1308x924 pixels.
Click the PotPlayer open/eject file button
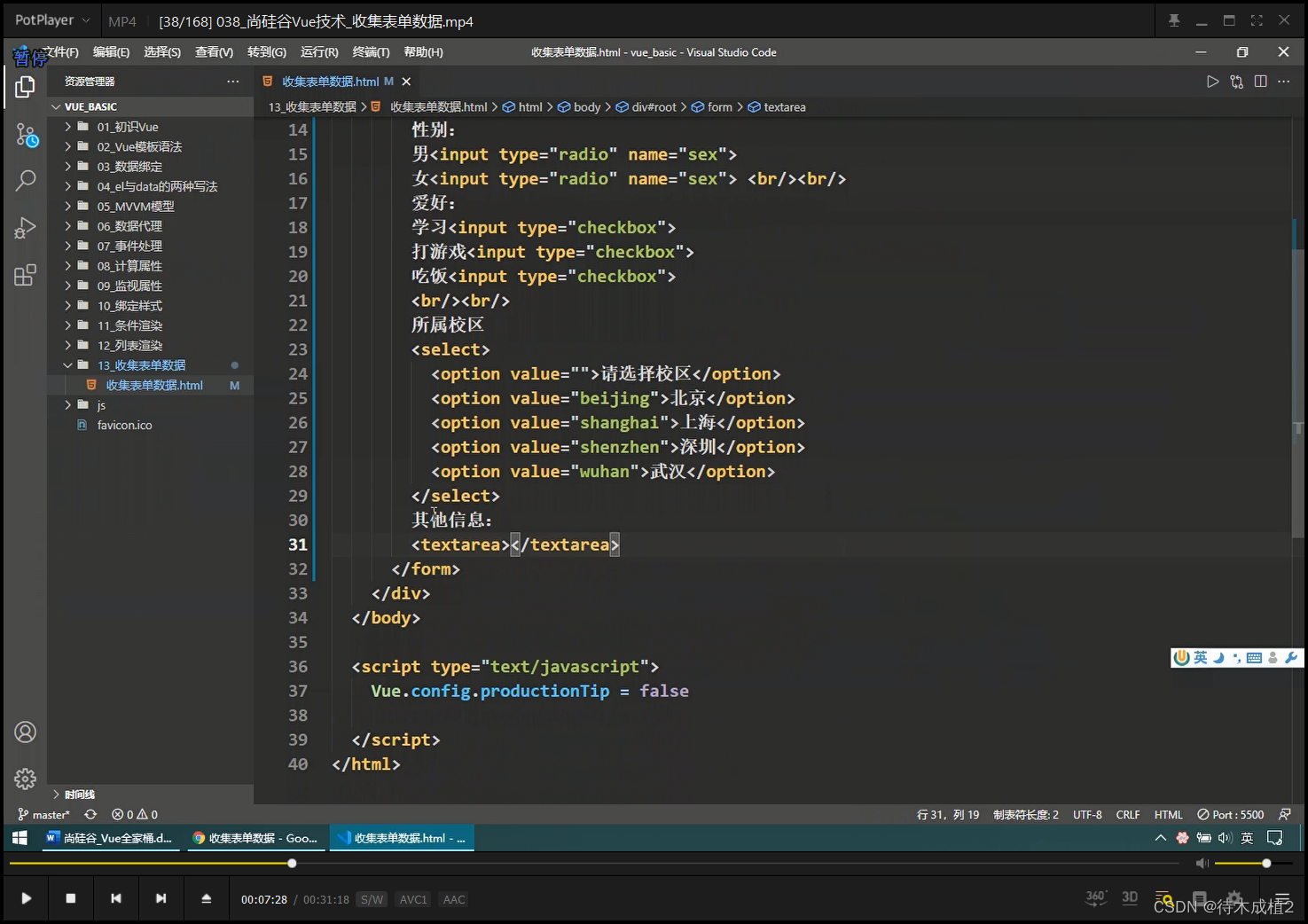[x=206, y=898]
